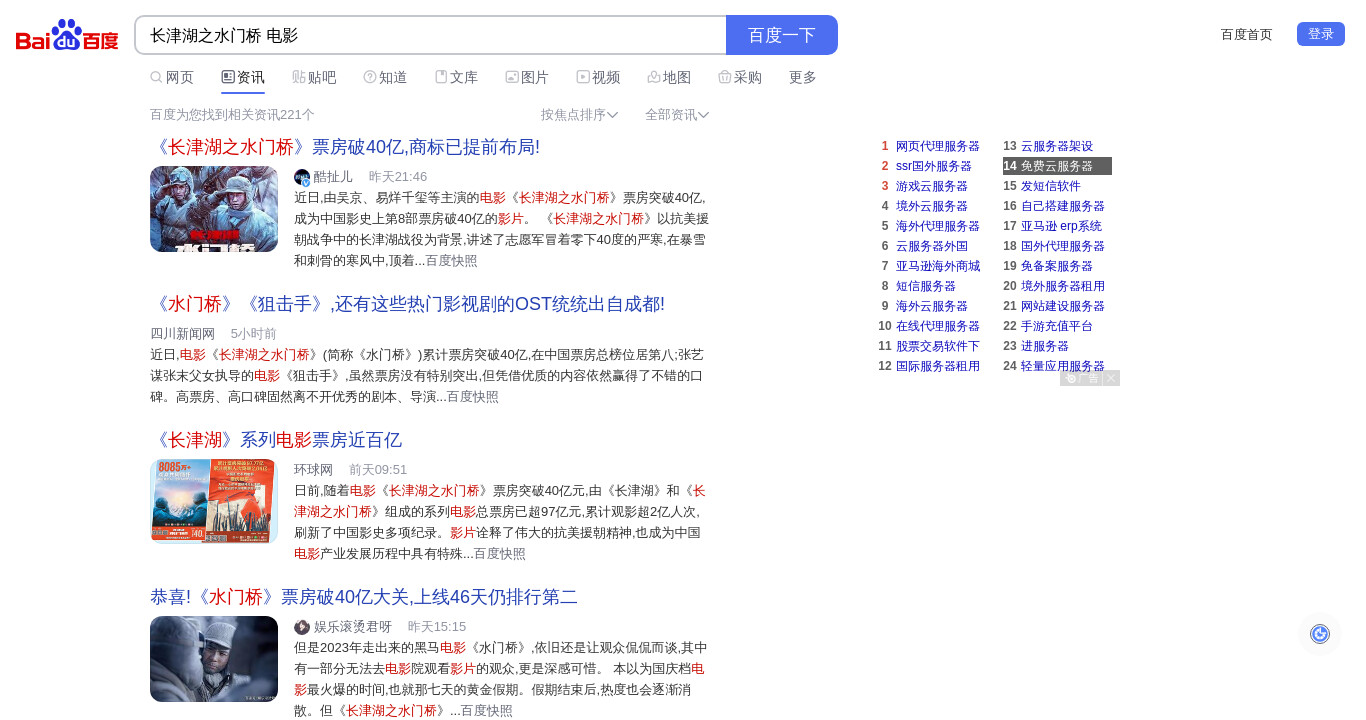Open ad link 手游充值平台
Image resolution: width=1366 pixels, height=720 pixels.
[x=1057, y=326]
